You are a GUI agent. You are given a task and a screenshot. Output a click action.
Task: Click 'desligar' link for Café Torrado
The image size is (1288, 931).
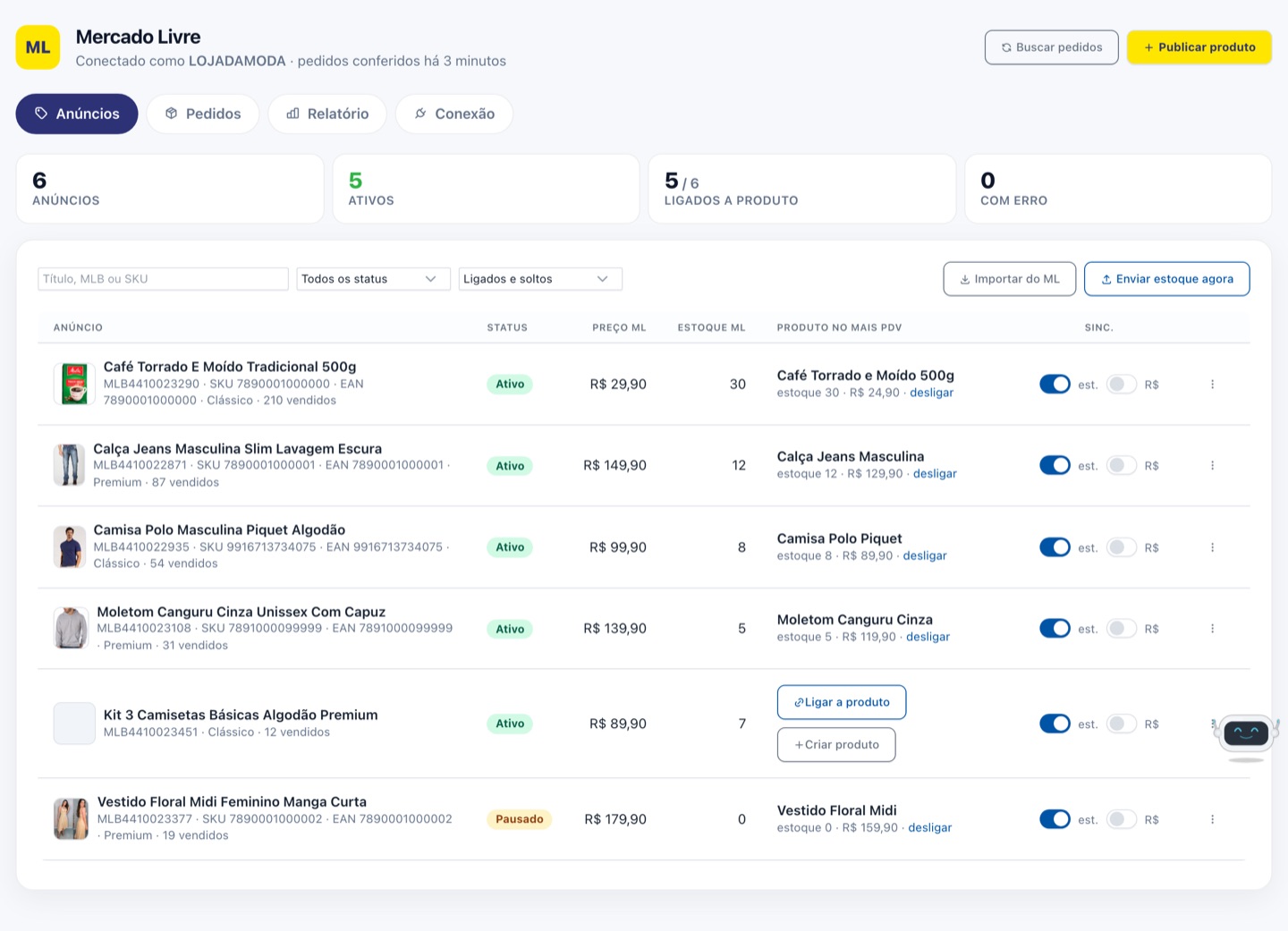932,393
